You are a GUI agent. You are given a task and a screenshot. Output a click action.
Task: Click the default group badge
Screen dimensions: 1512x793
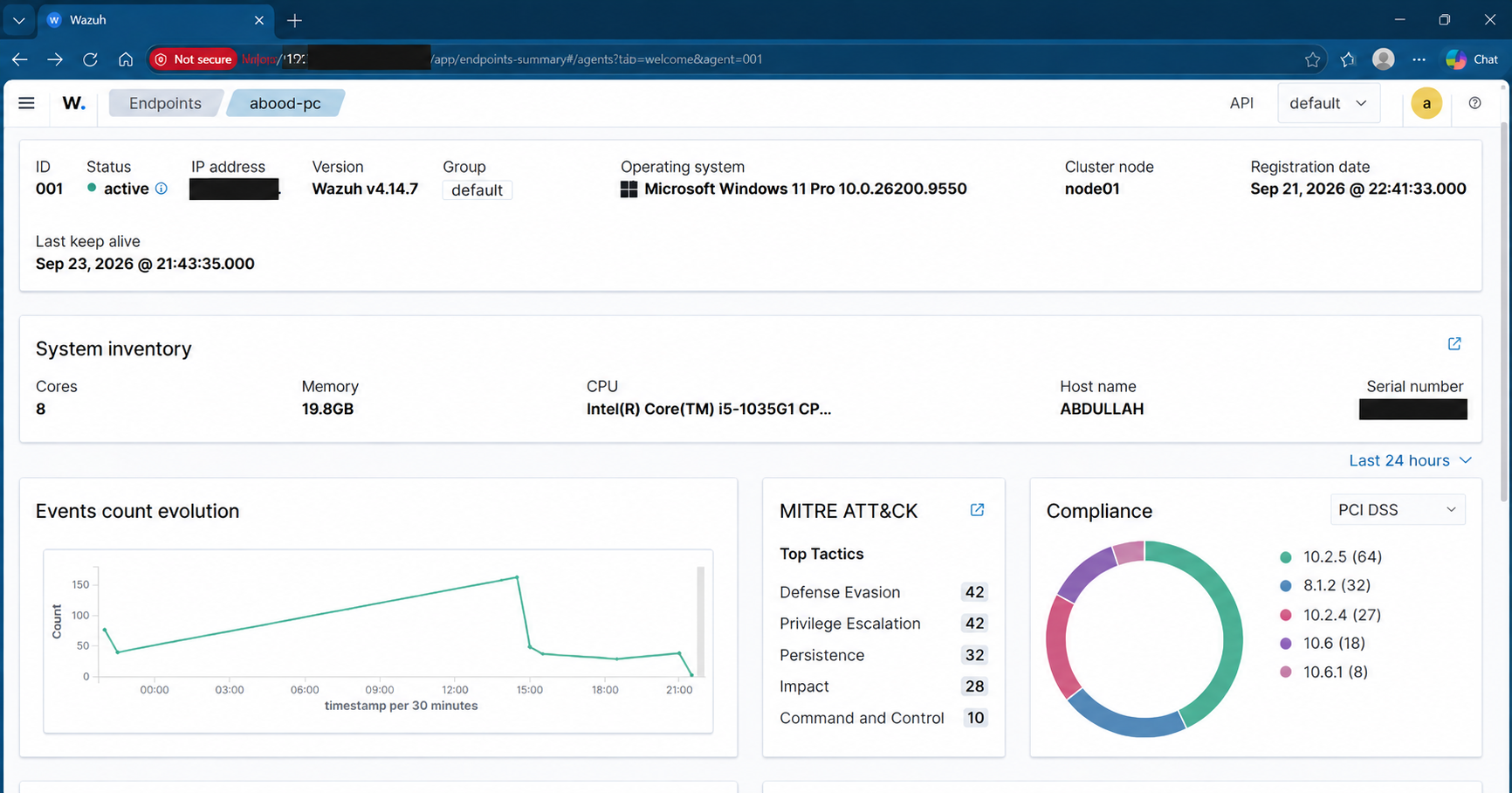tap(477, 190)
